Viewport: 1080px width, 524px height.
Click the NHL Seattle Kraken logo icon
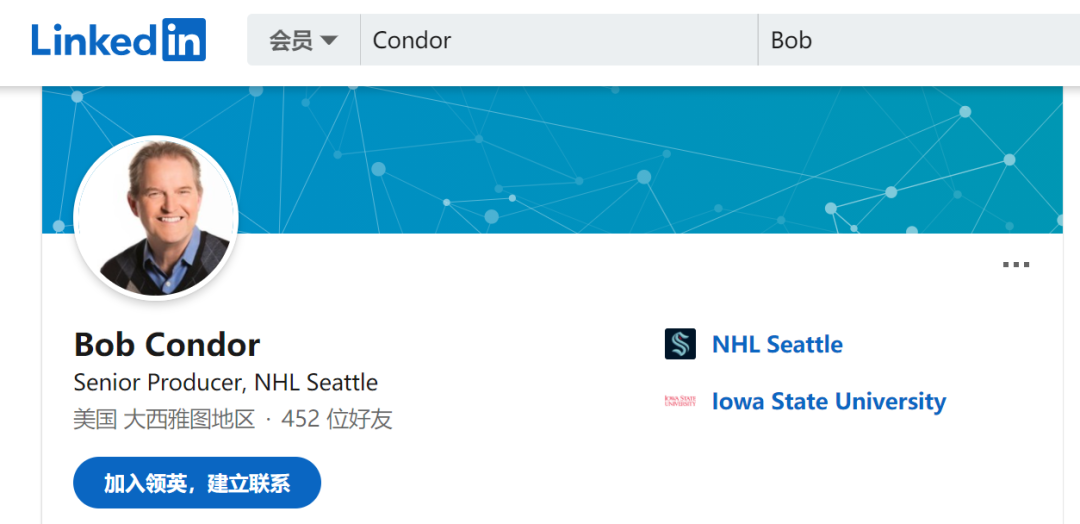tap(680, 344)
